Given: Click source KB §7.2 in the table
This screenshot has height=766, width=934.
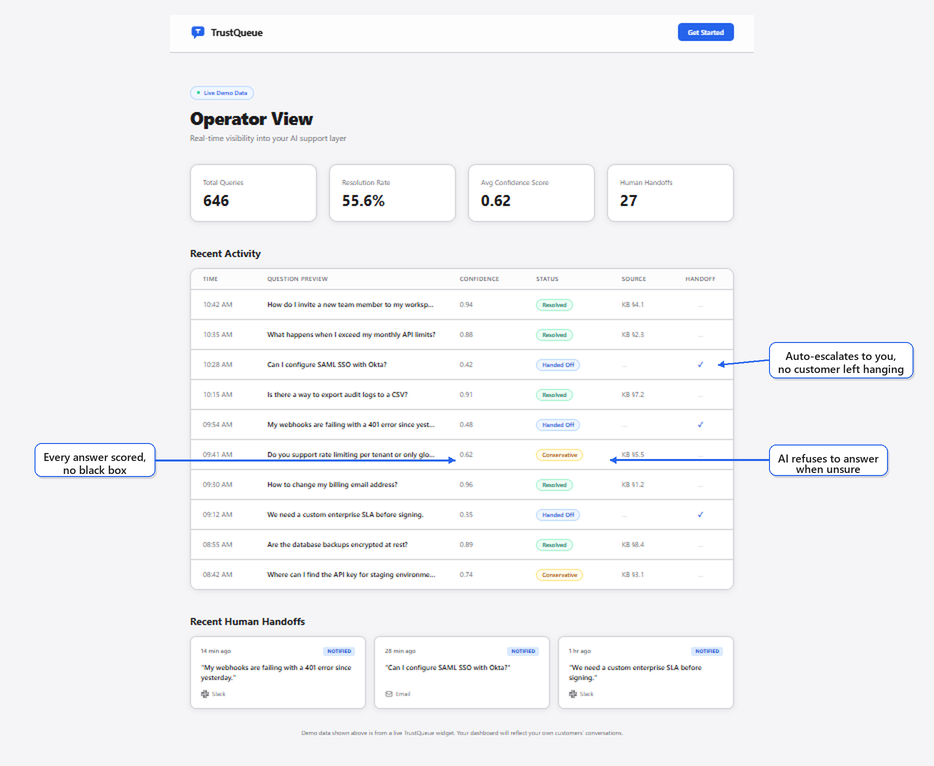Looking at the screenshot, I should 633,394.
